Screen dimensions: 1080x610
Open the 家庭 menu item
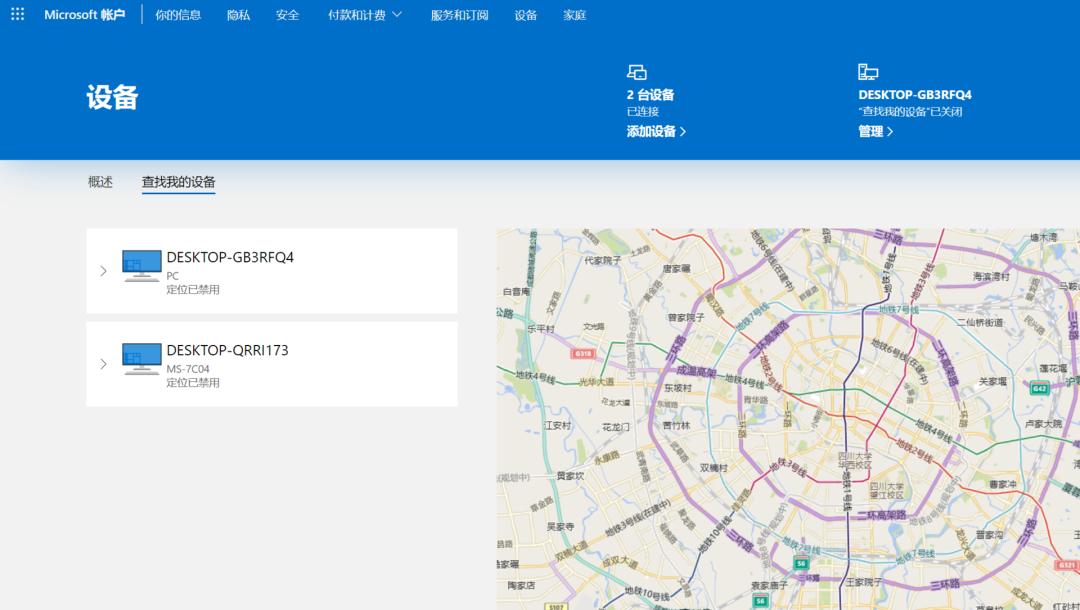[x=575, y=15]
